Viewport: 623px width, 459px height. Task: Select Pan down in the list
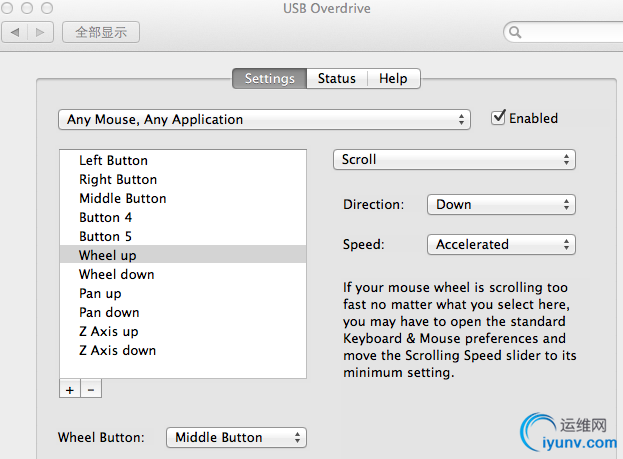tap(183, 312)
